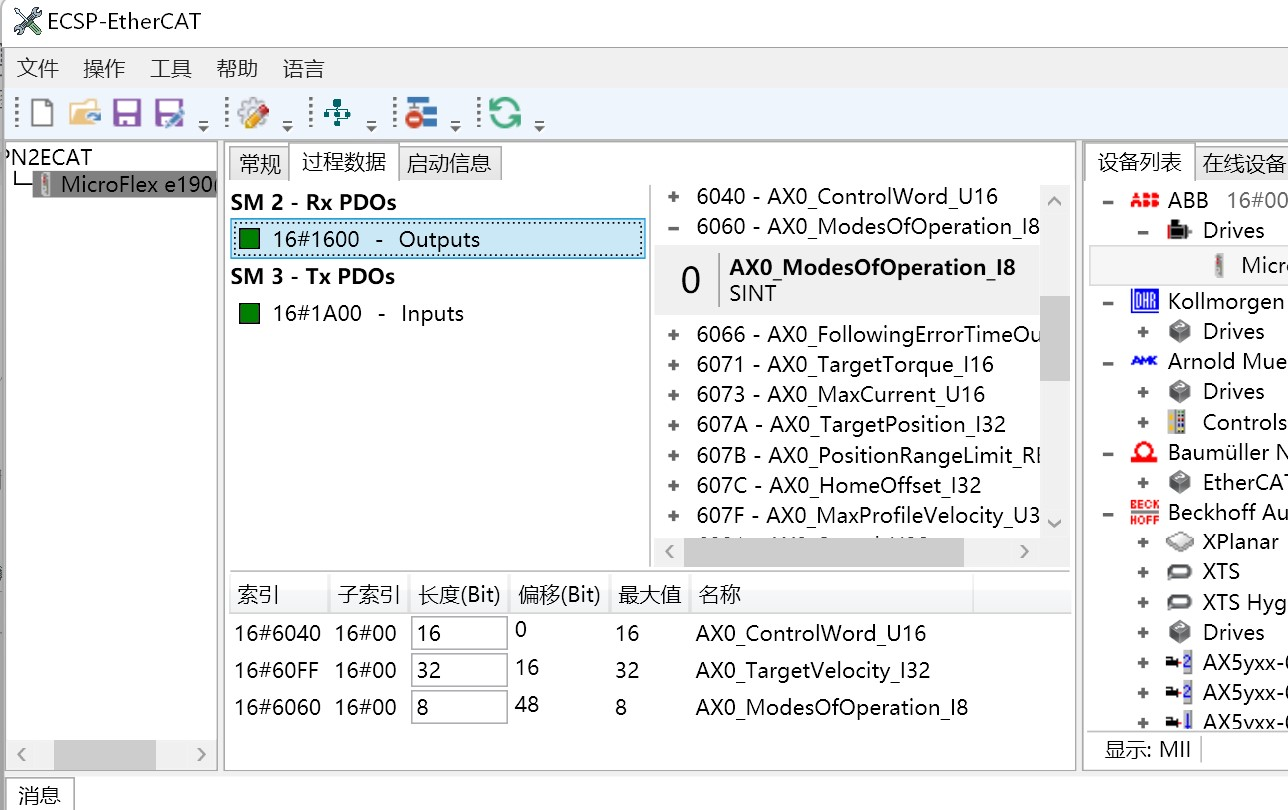Screen dimensions: 1288x810
Task: Expand 607B AX0_PositionRangeLimit entry
Action: click(674, 456)
